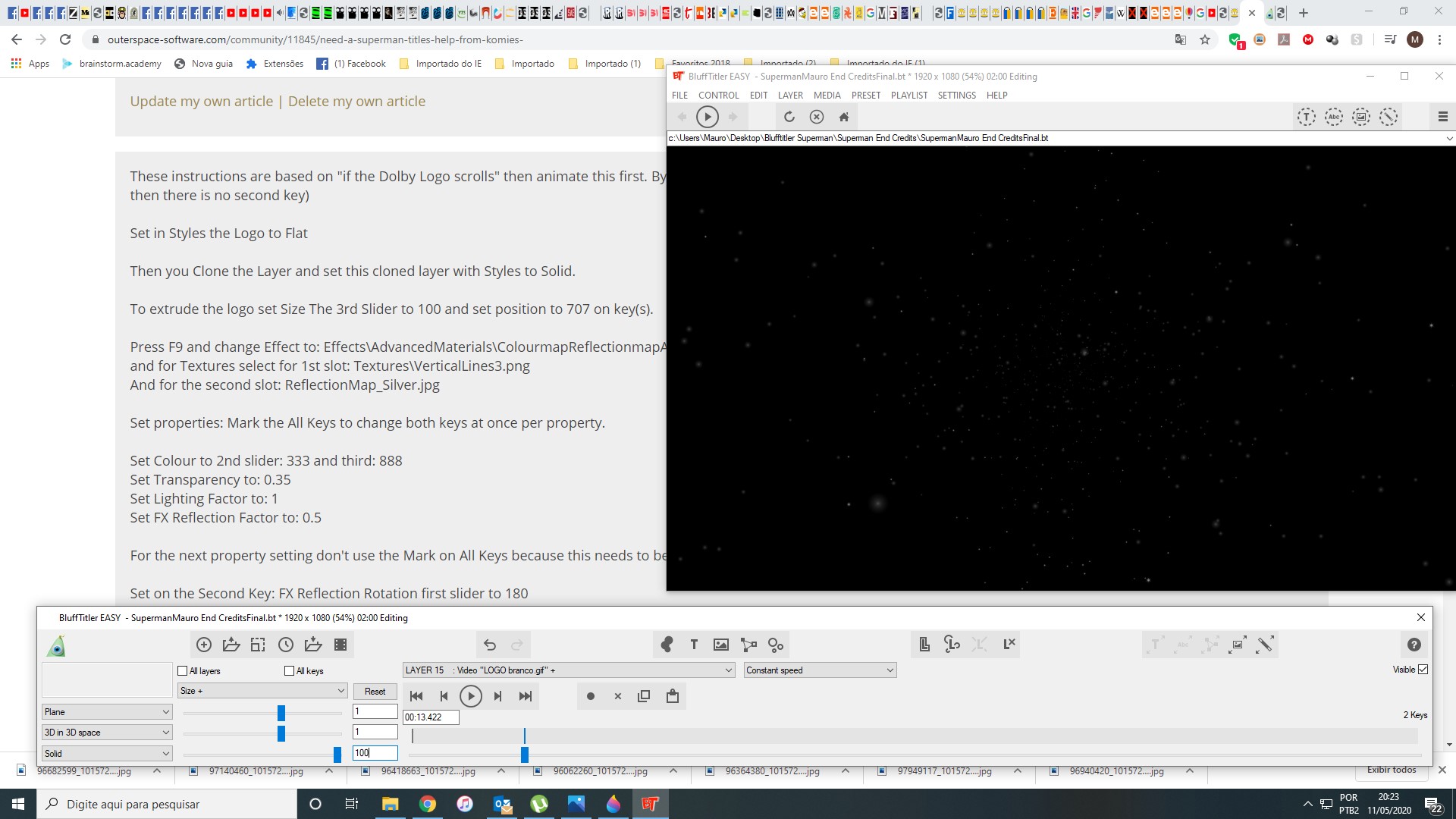Open the LAYER menu
The width and height of the screenshot is (1456, 819).
point(790,96)
